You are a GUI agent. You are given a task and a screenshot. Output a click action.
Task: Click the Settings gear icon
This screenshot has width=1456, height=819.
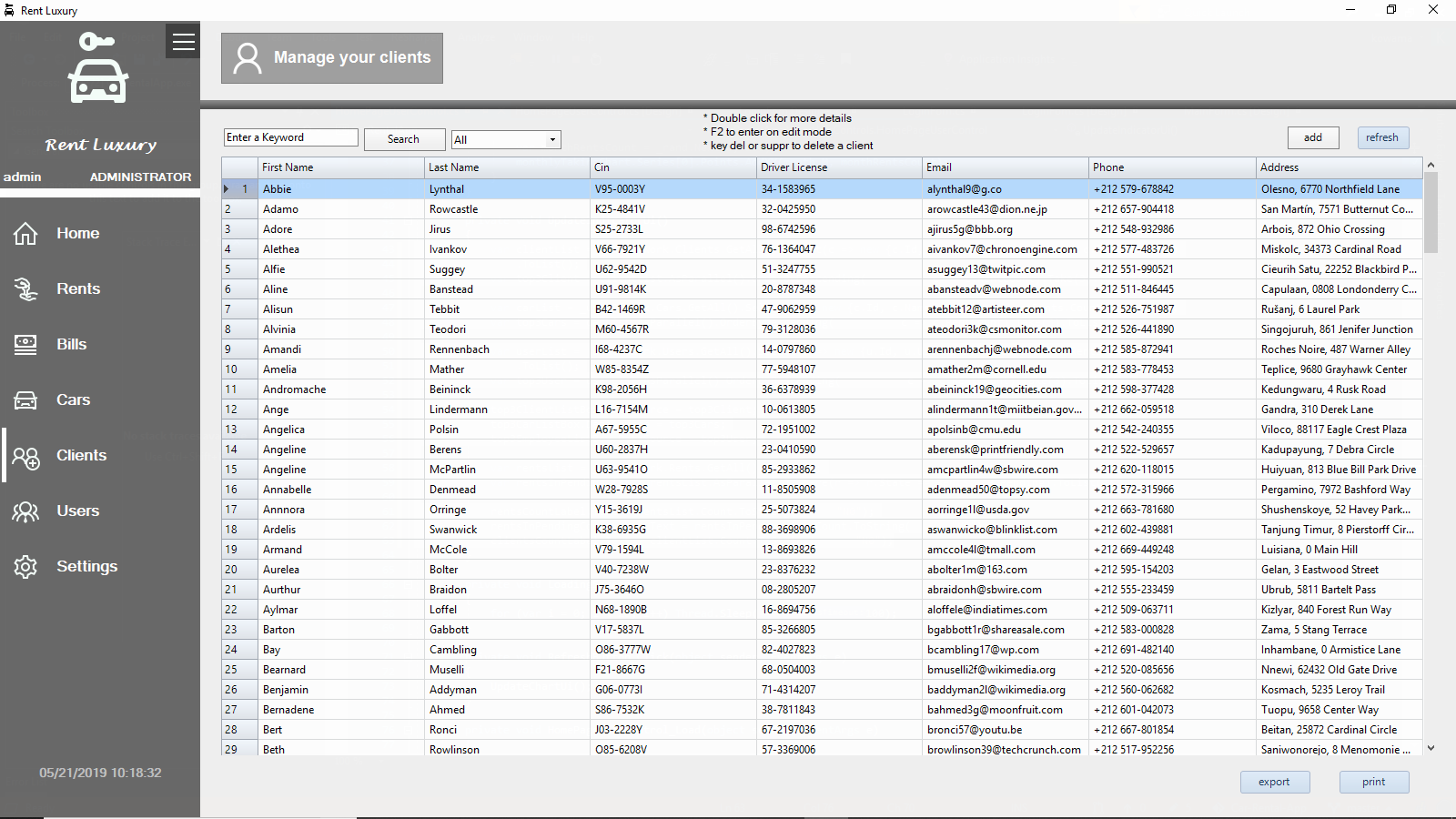pos(25,567)
